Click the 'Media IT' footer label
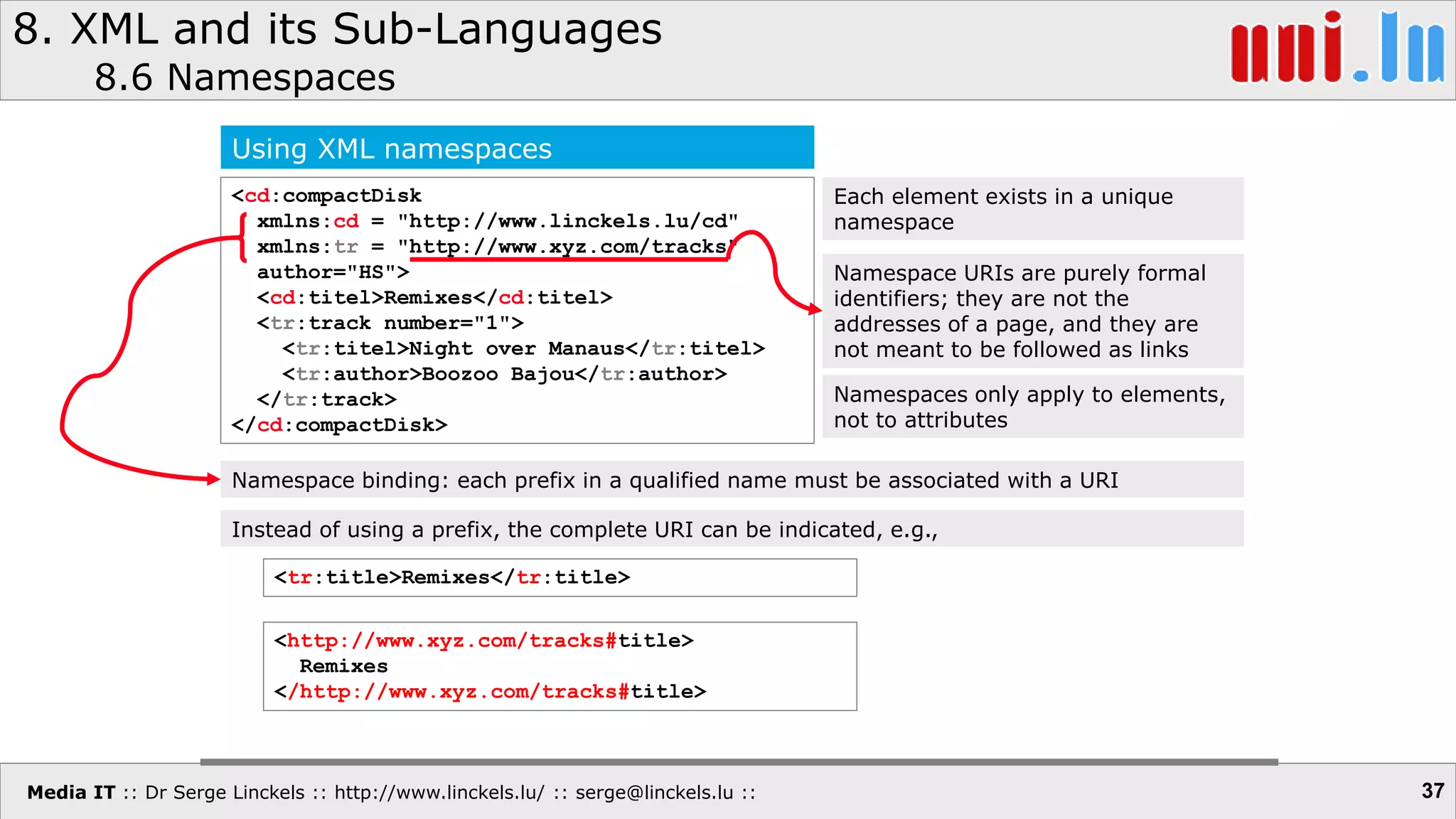 point(71,792)
